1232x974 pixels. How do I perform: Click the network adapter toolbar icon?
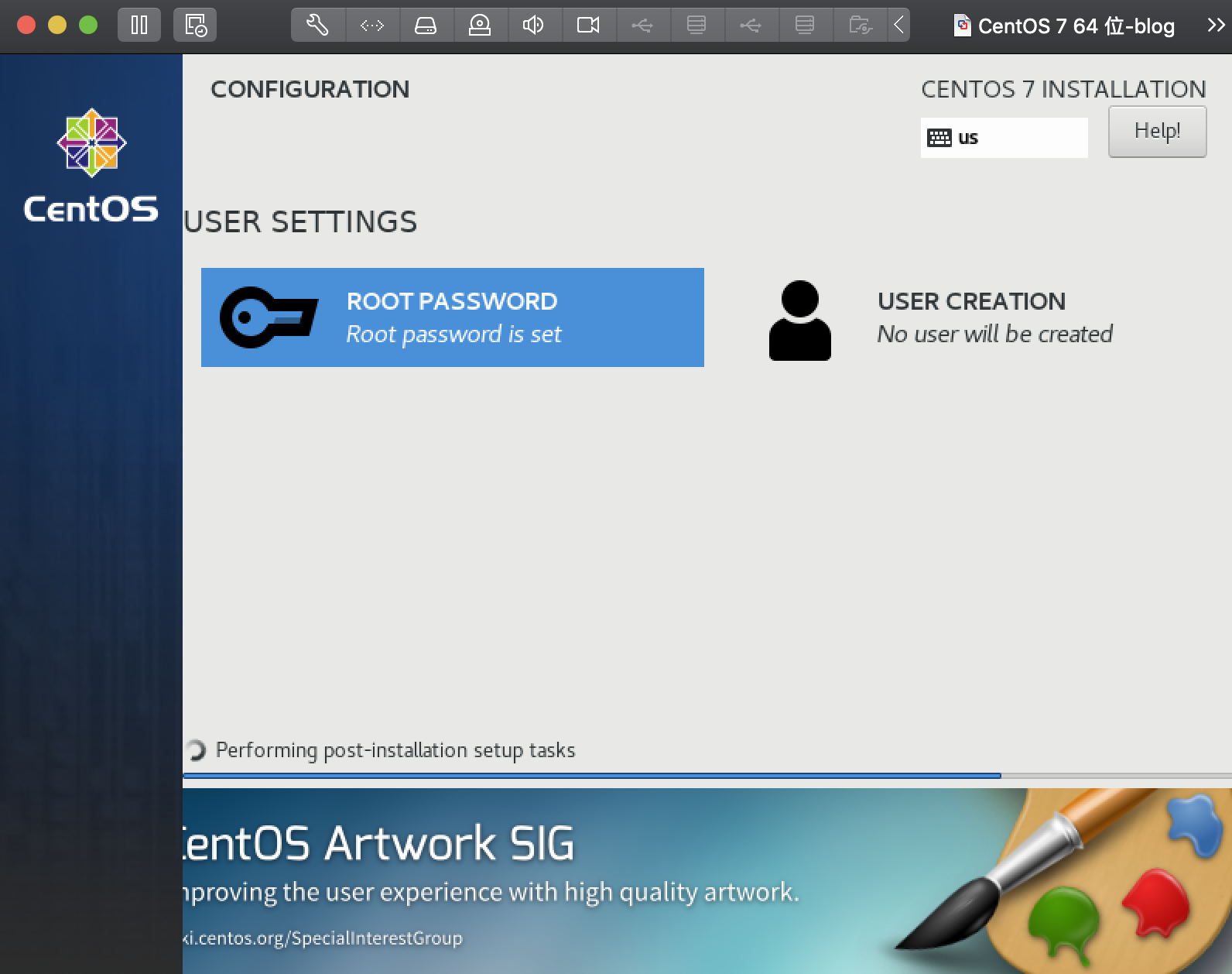[x=372, y=26]
